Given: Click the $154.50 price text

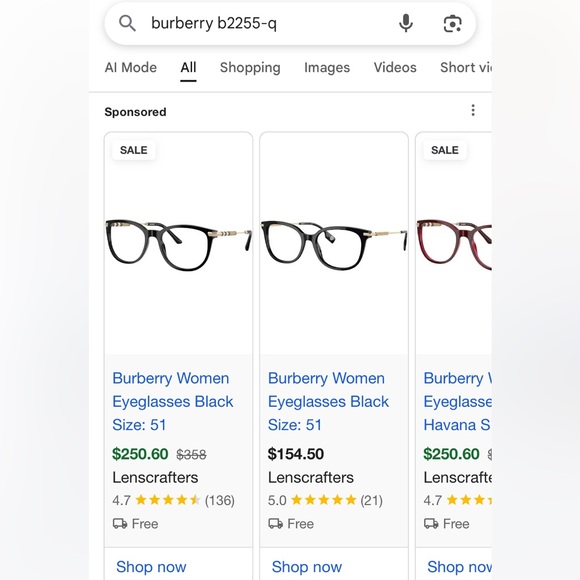Looking at the screenshot, I should [296, 454].
